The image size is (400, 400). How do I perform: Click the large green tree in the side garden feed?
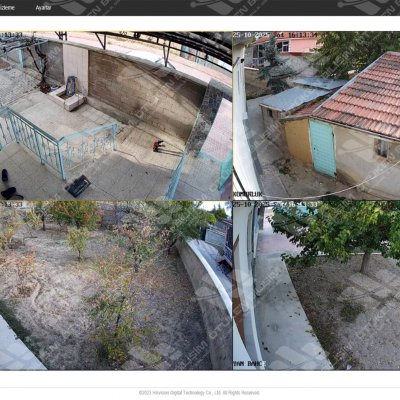tap(337, 233)
